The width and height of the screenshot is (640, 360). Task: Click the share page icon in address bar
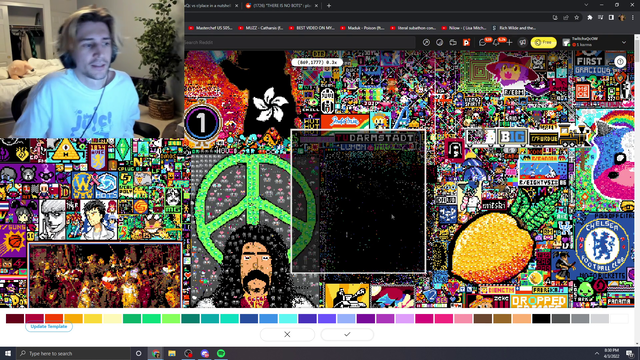click(566, 18)
